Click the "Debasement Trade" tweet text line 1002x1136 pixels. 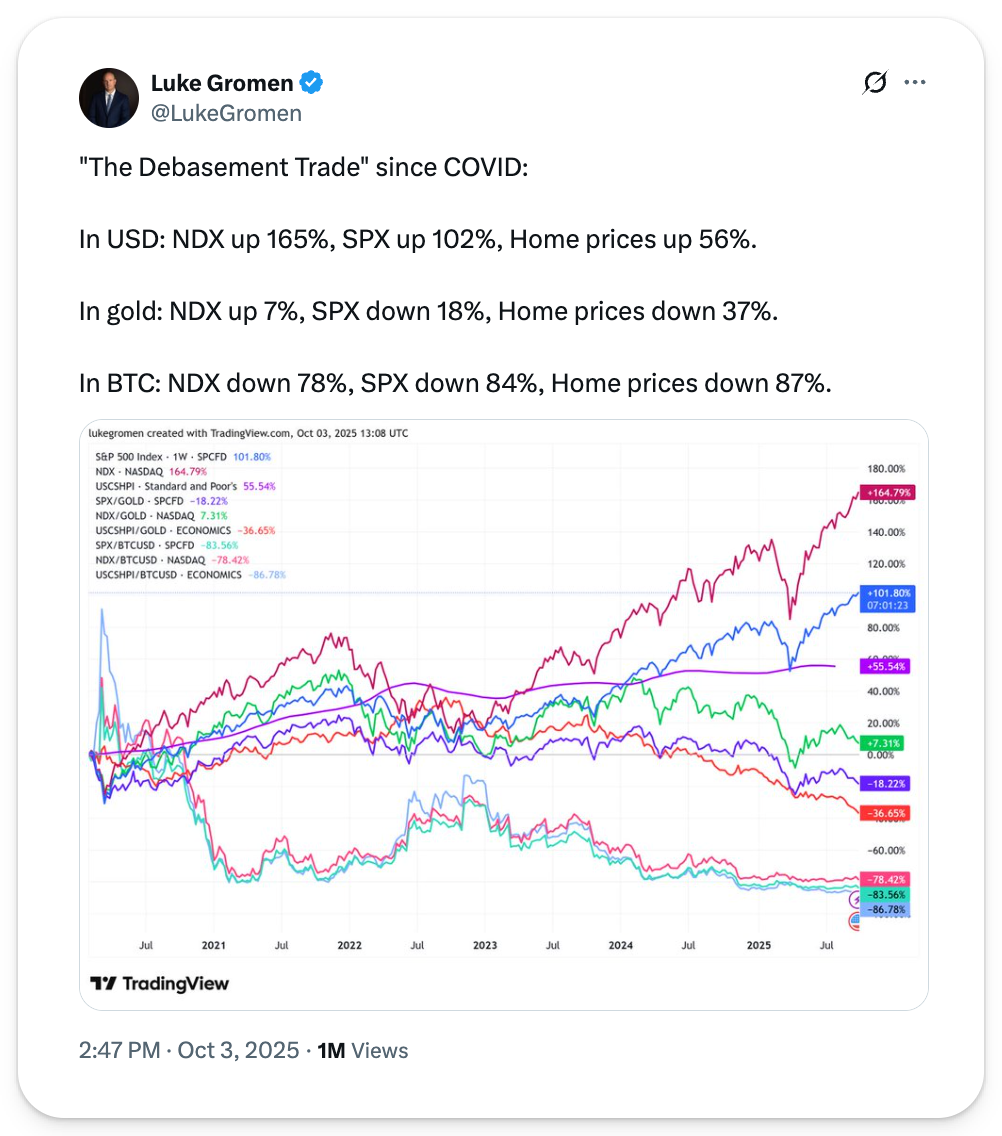click(x=302, y=165)
